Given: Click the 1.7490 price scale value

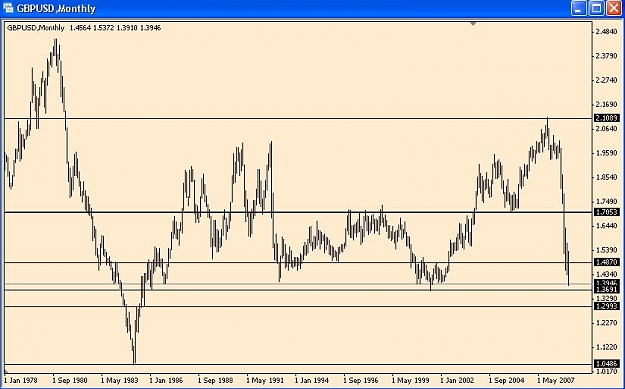Looking at the screenshot, I should coord(606,202).
